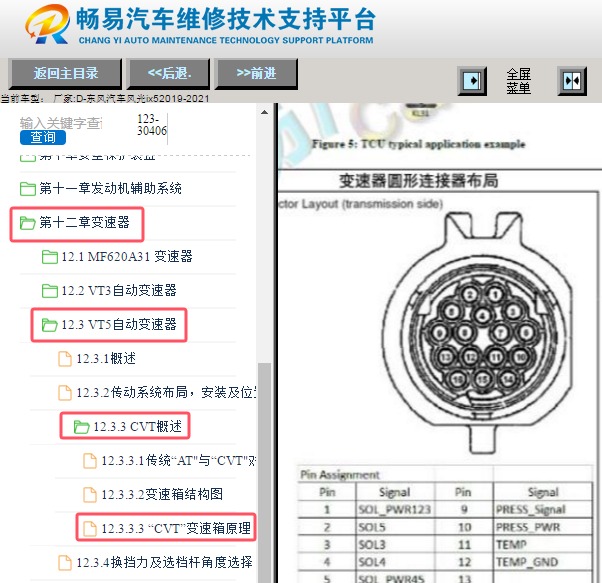602x583 pixels.
Task: Click the TEMP_GND table cell
Action: (542, 562)
